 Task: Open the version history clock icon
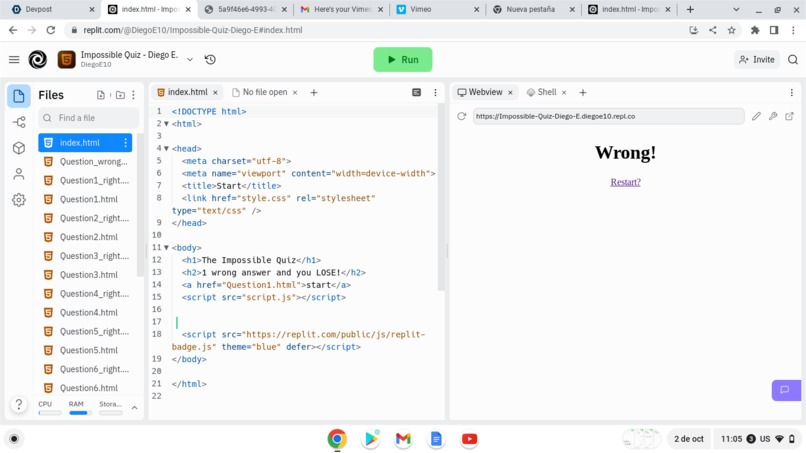tap(210, 60)
